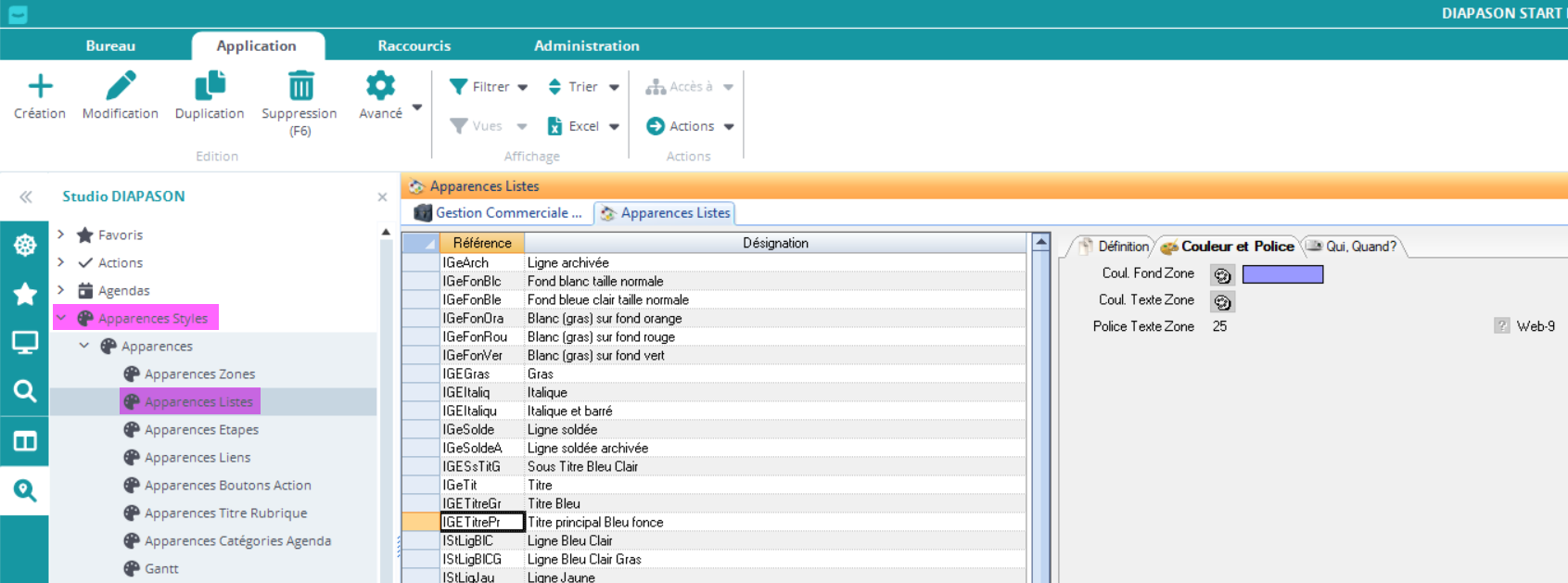
Task: Open the Excel export dropdown
Action: coord(583,126)
